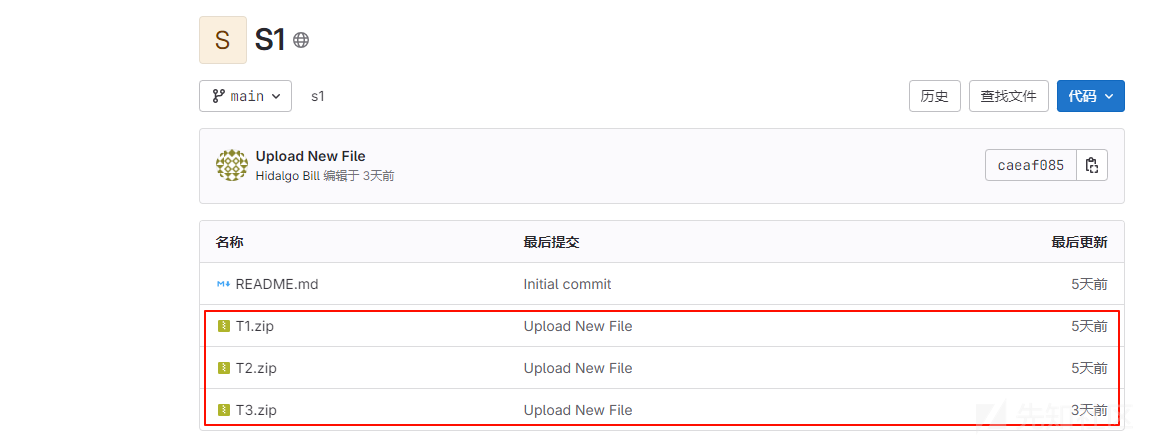Open the T3.zip file link
This screenshot has height=438, width=1150.
pyautogui.click(x=256, y=409)
